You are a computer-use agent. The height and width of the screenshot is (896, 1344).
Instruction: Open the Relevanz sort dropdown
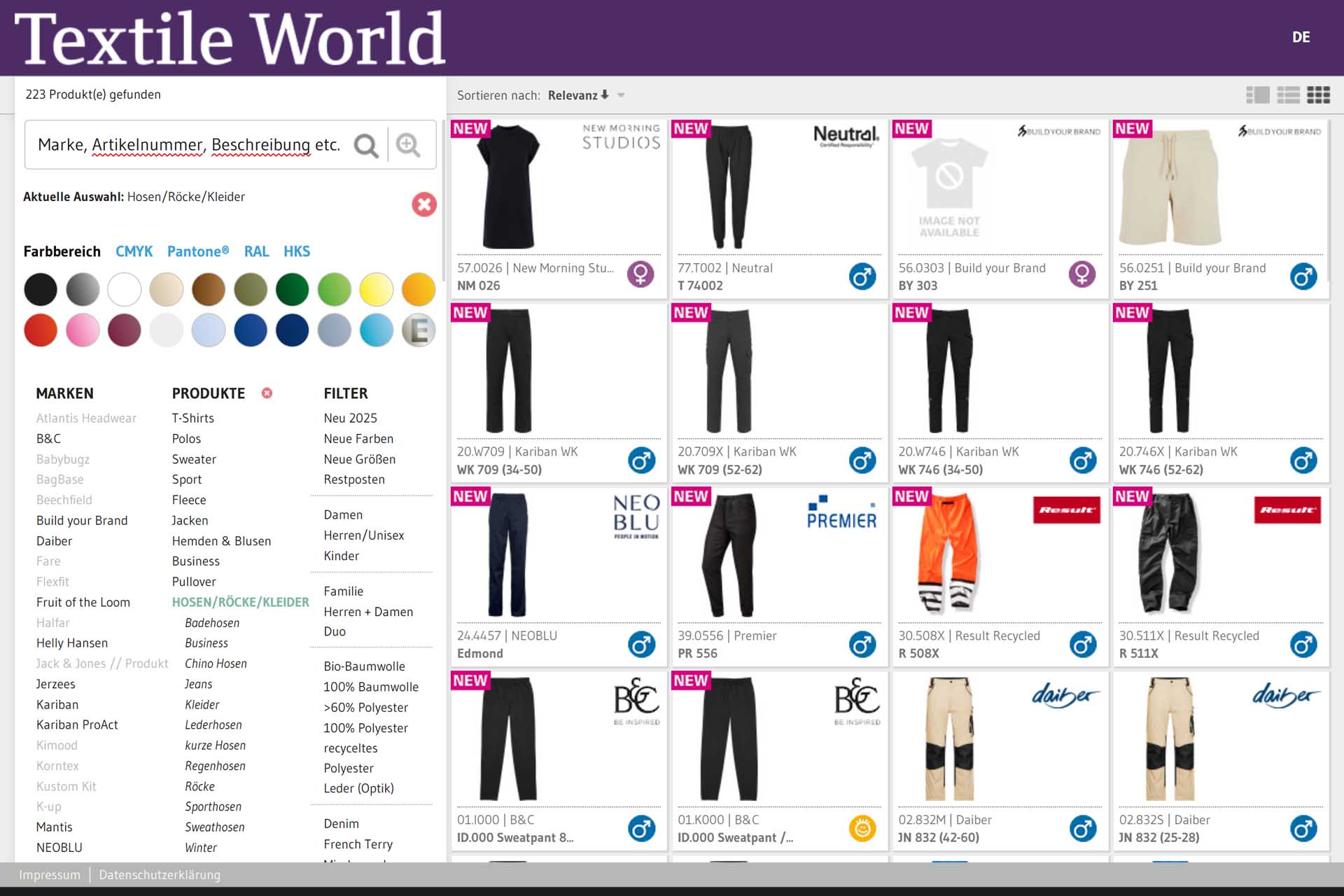586,95
